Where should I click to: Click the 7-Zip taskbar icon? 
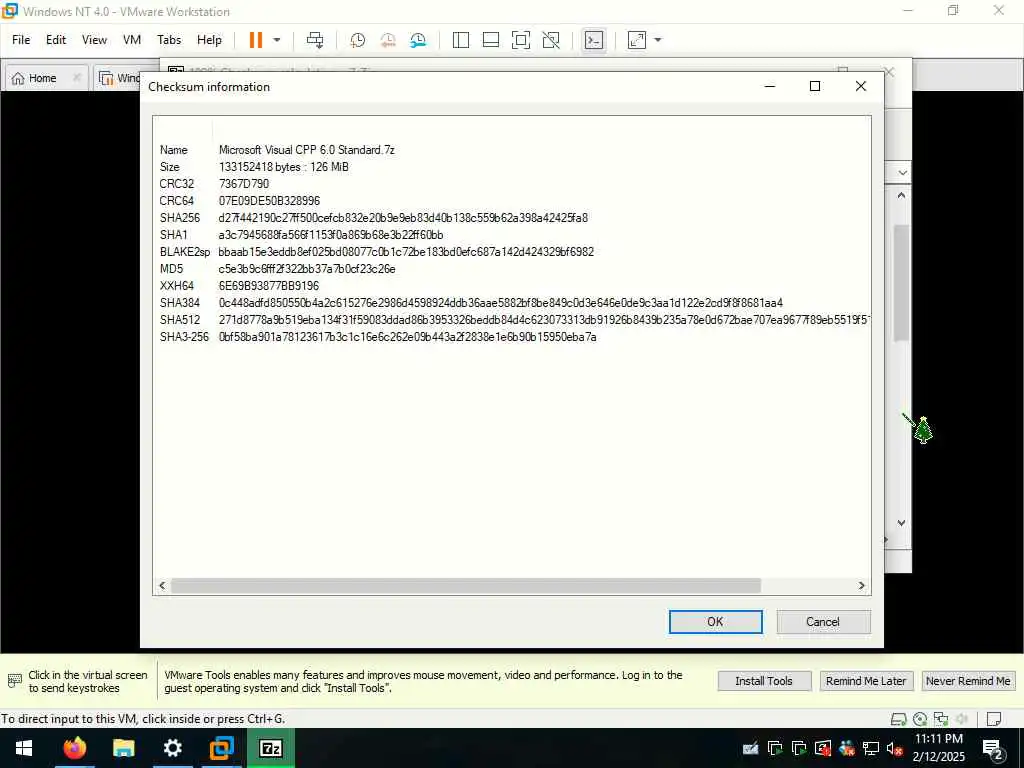[x=270, y=748]
